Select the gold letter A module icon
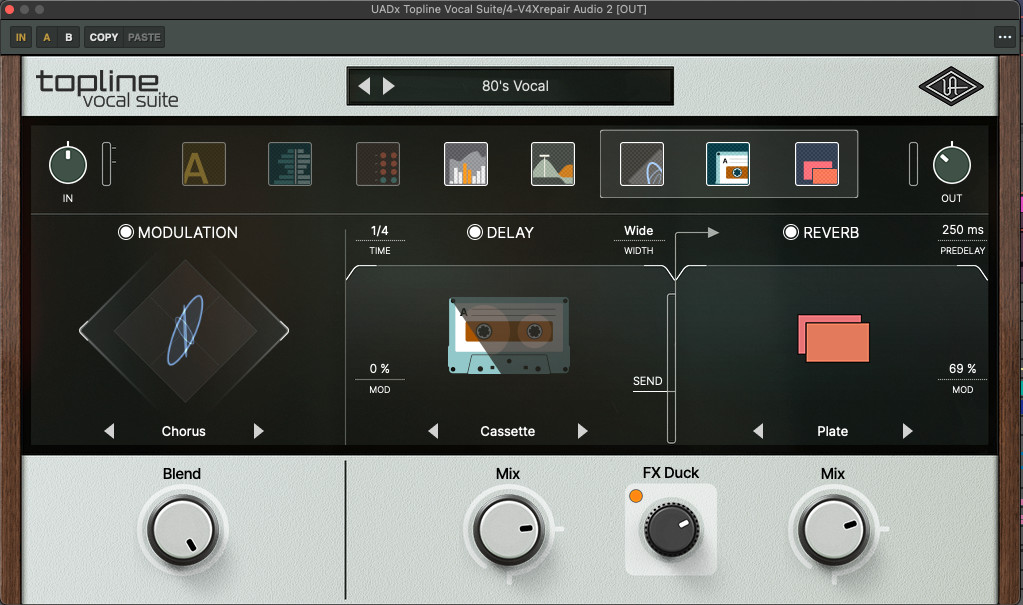The image size is (1023, 605). [x=204, y=164]
